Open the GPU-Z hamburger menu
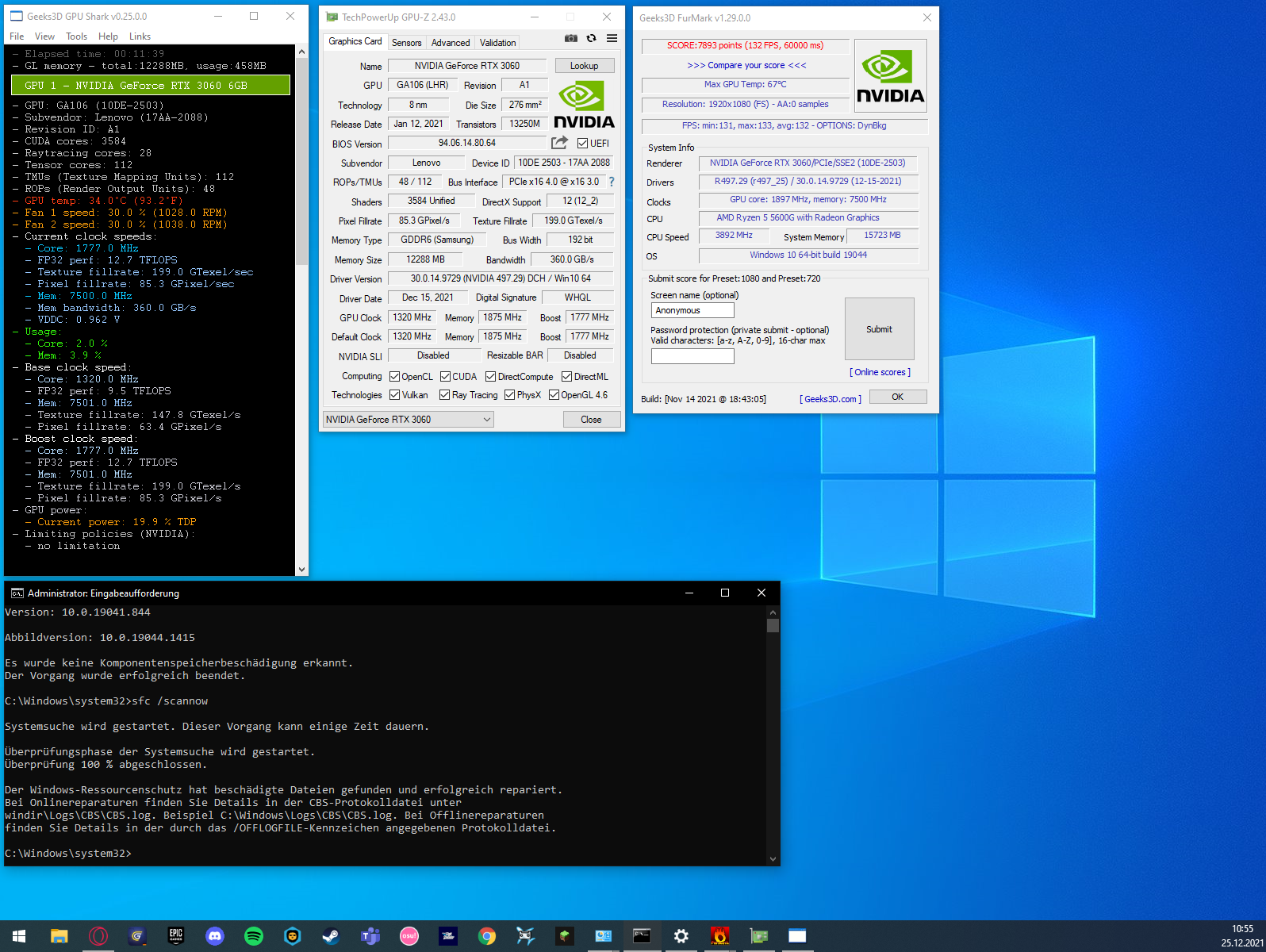This screenshot has width=1266, height=952. (612, 38)
